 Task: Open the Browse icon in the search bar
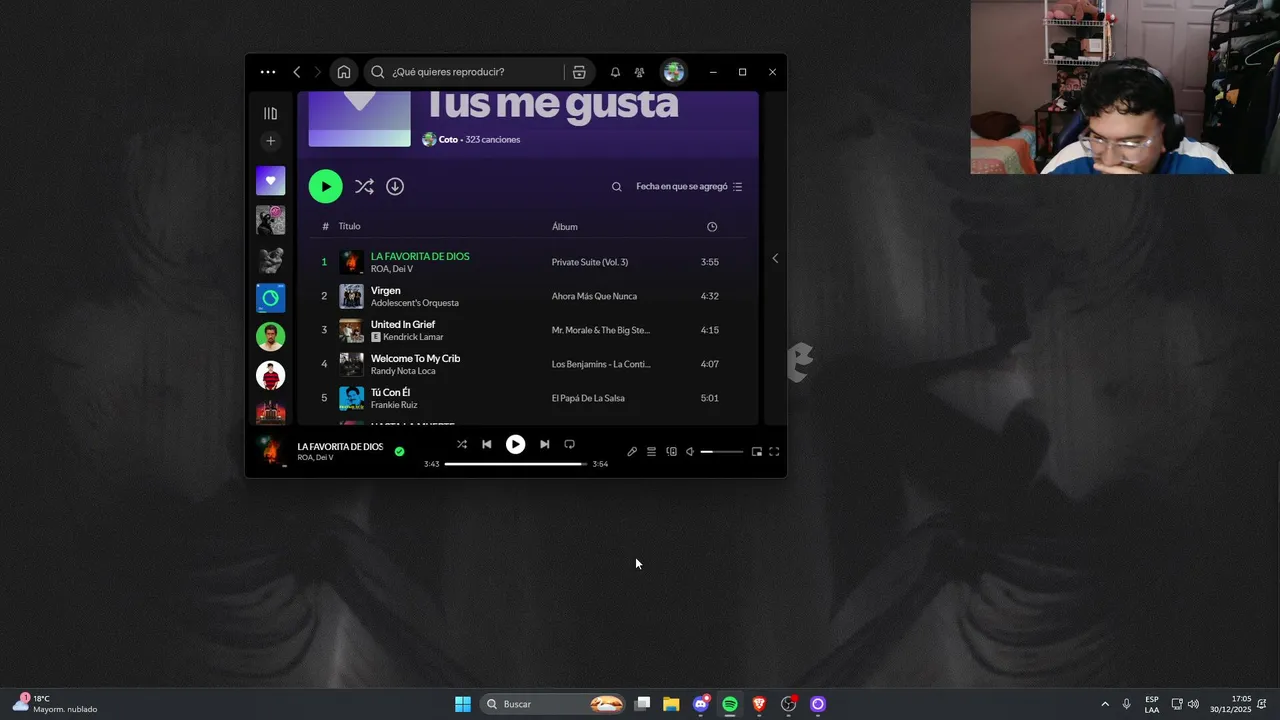click(579, 72)
